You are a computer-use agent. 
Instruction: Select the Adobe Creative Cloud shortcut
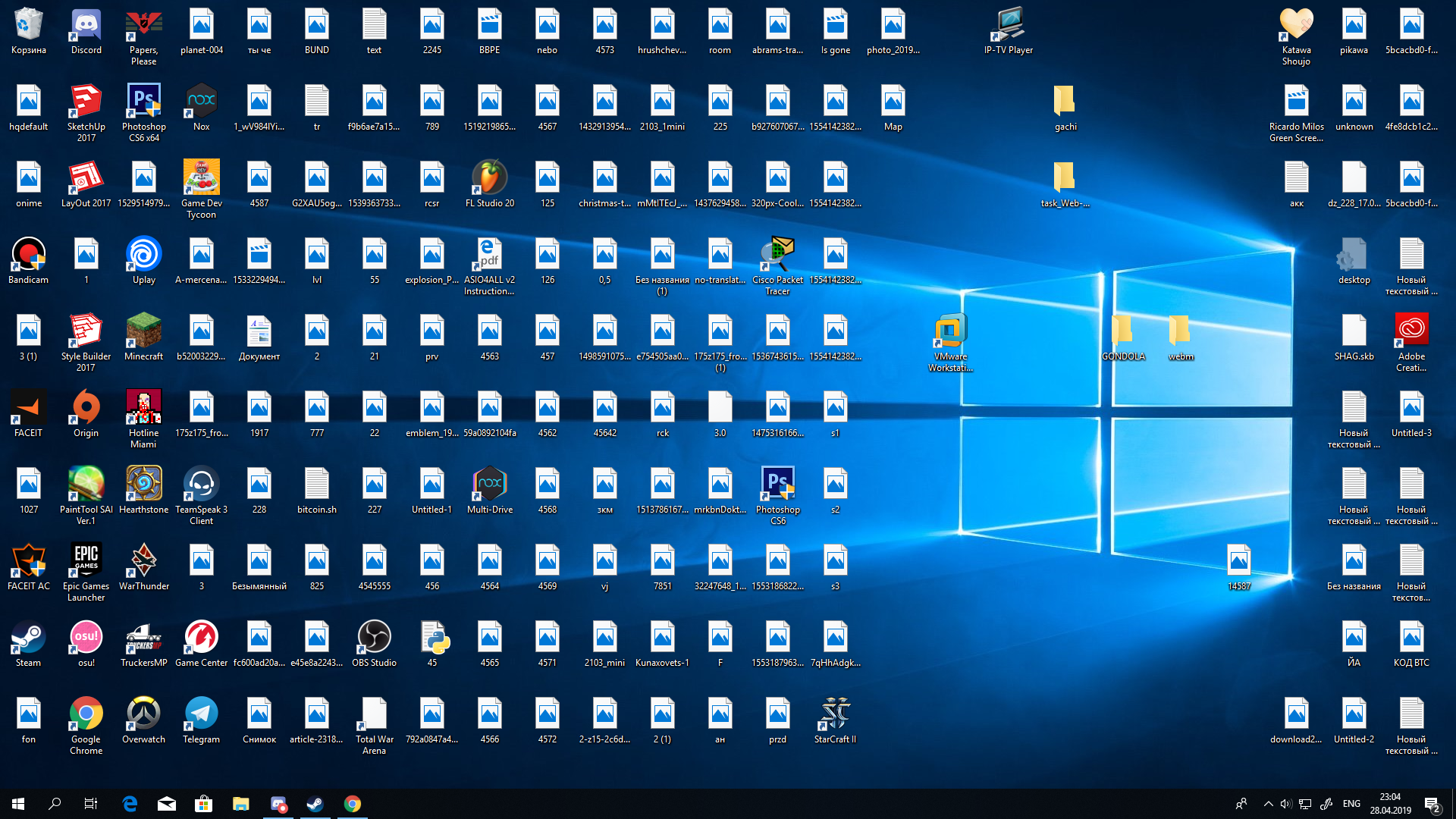(1412, 344)
